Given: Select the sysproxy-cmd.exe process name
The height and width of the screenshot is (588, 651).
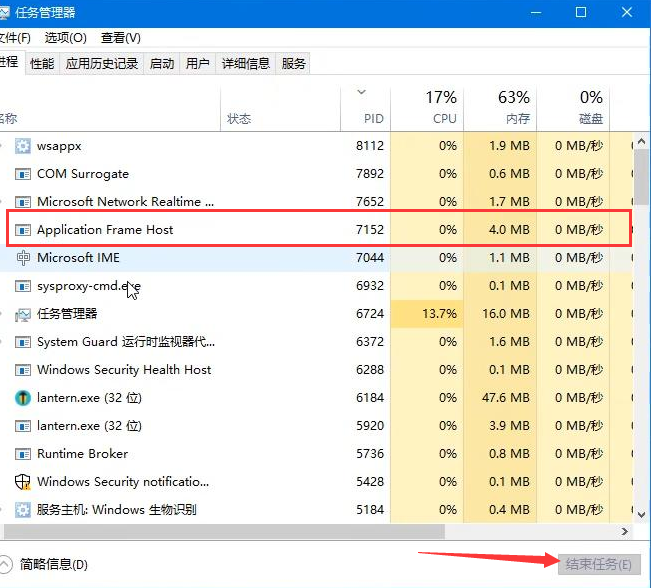Looking at the screenshot, I should click(88, 286).
